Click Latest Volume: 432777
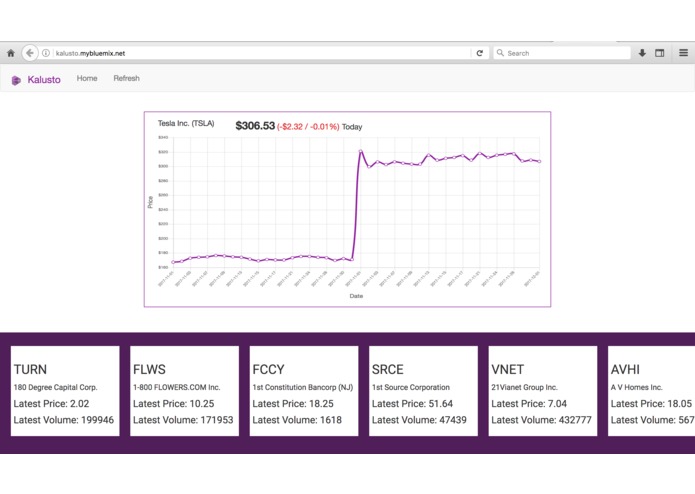Image resolution: width=695 pixels, height=494 pixels. point(542,420)
